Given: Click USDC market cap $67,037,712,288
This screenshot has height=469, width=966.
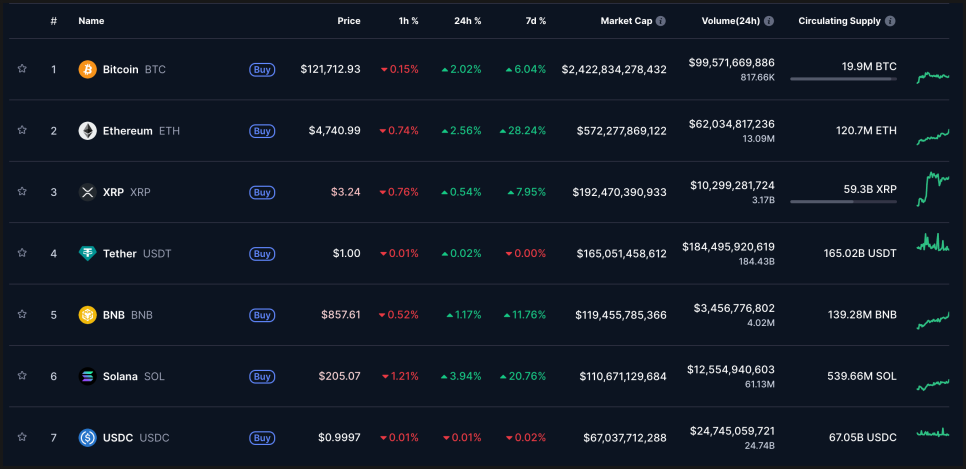Looking at the screenshot, I should [x=625, y=438].
